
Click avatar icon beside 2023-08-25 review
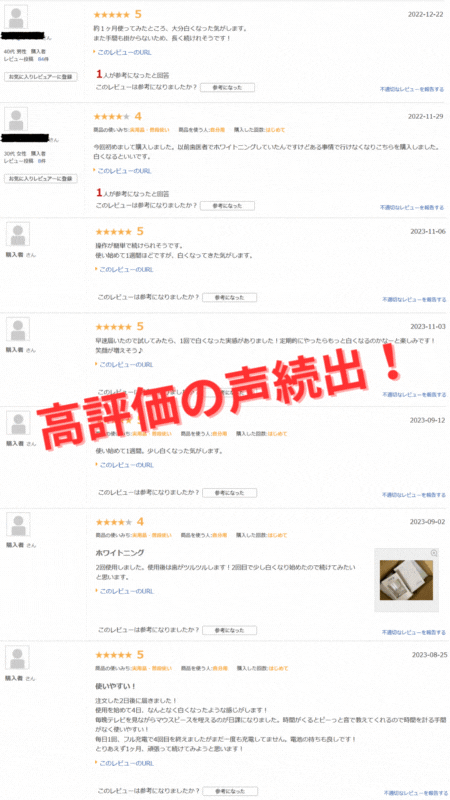(x=18, y=658)
